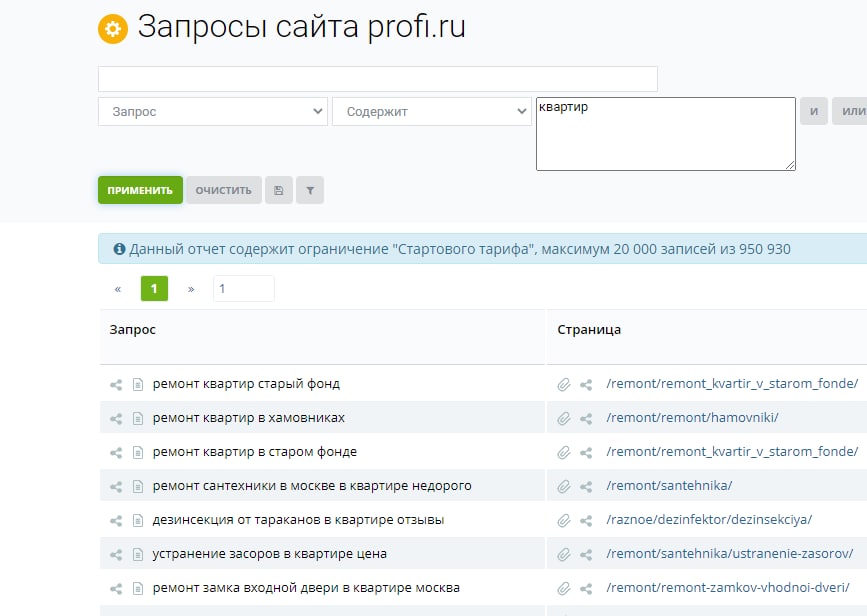Open link /remont/remont-zamkov-vhodnoi-dveri/

click(728, 588)
